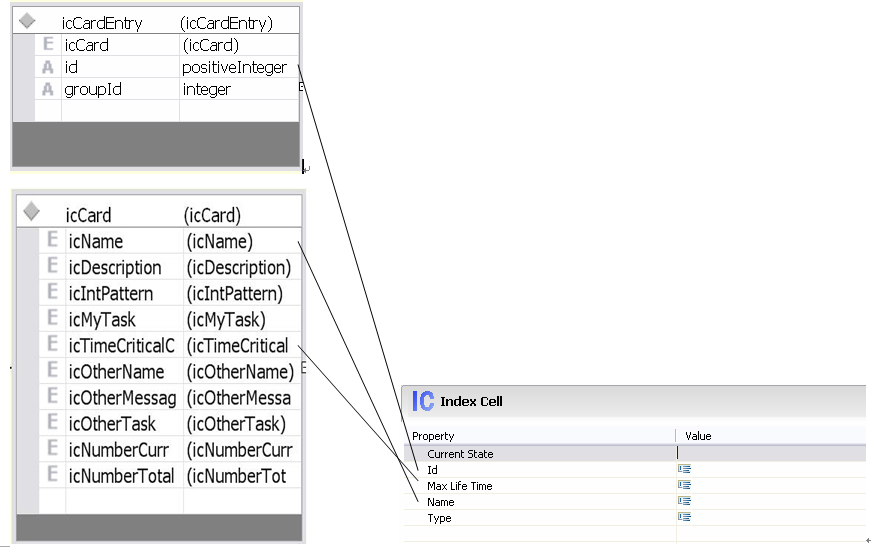Click the diamond icon beside icCard header

[31, 211]
